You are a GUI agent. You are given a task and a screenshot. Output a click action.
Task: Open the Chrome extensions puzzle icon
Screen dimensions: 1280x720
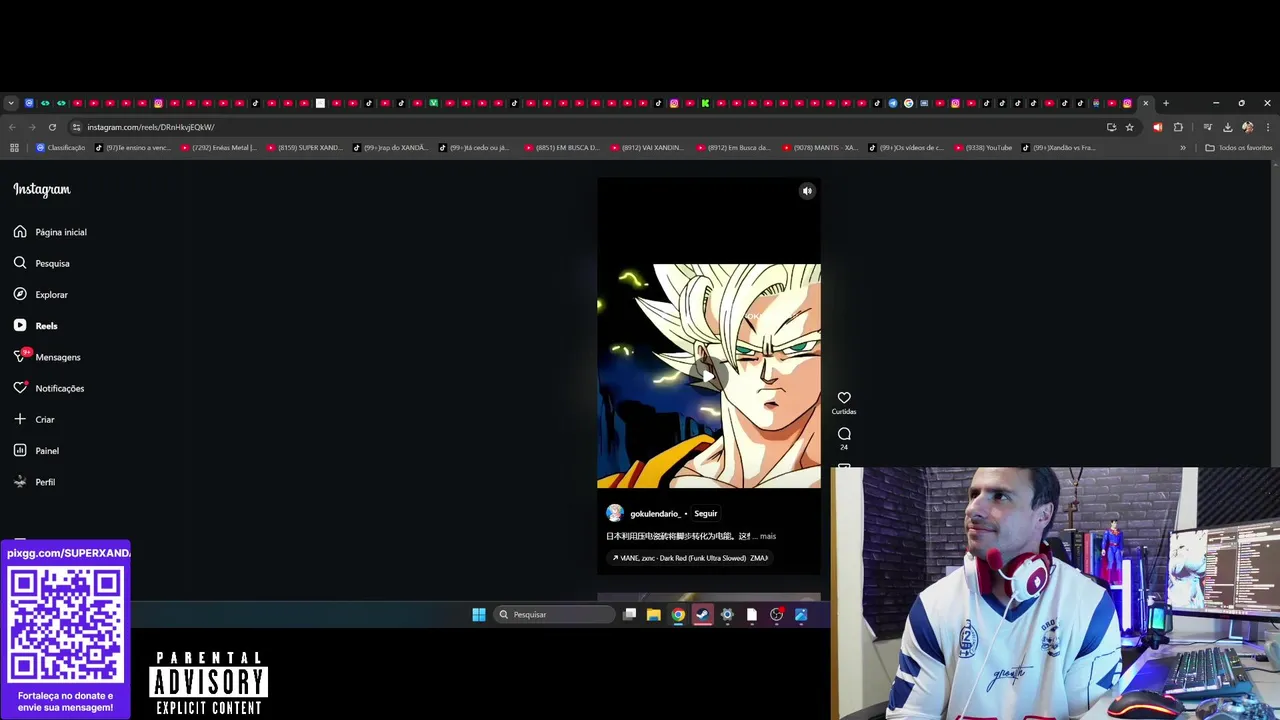click(1178, 127)
